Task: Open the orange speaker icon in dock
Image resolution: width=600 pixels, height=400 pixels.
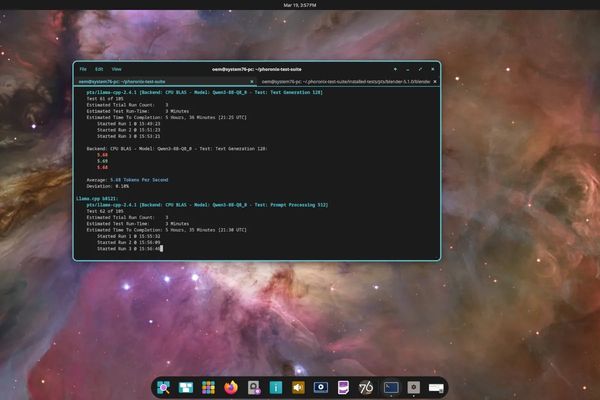Action: point(298,388)
